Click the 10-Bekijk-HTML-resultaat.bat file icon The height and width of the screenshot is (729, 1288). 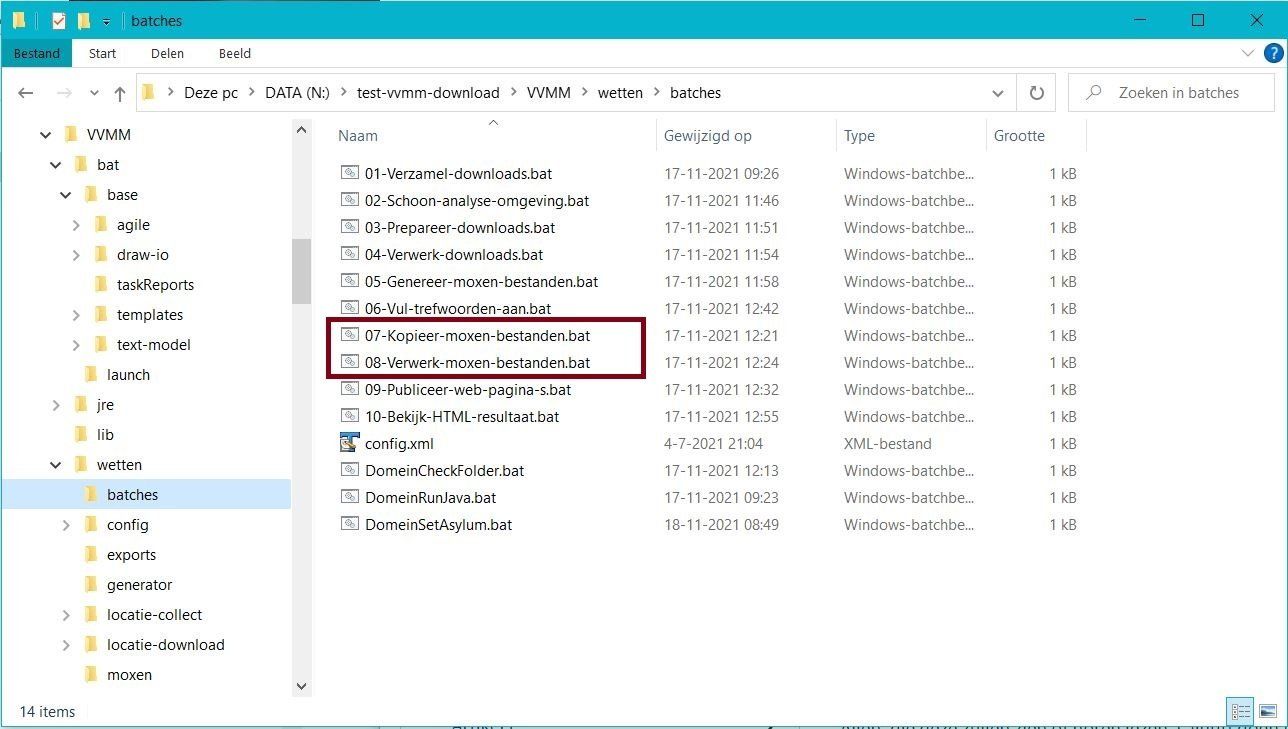[349, 416]
